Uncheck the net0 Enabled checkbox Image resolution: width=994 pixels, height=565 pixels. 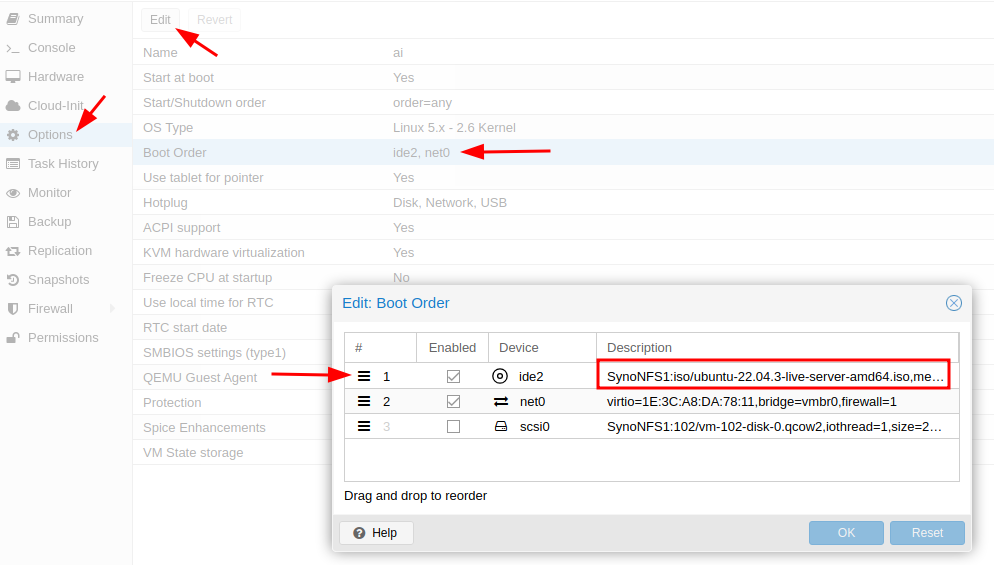pos(453,401)
